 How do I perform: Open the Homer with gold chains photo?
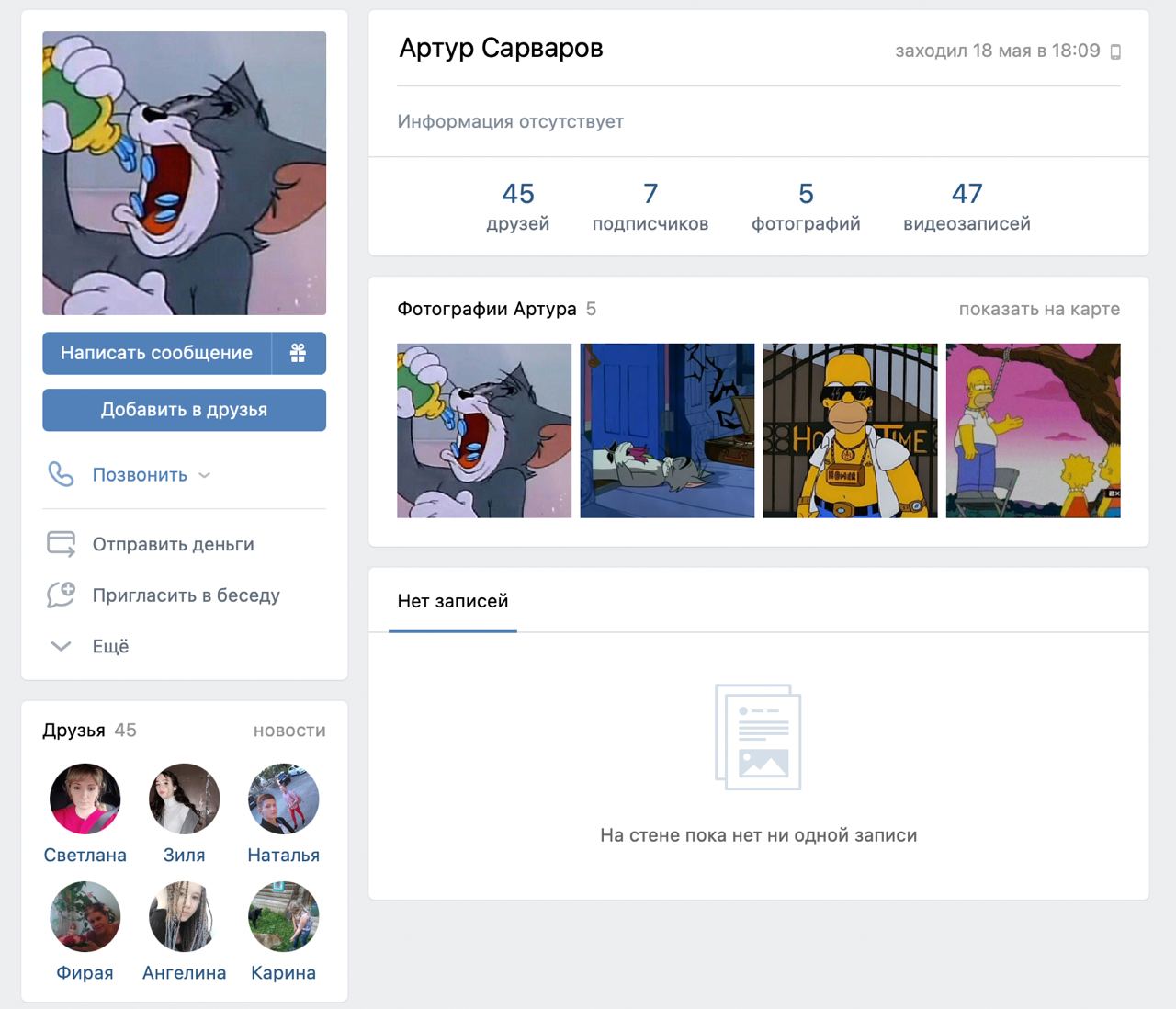tap(850, 430)
